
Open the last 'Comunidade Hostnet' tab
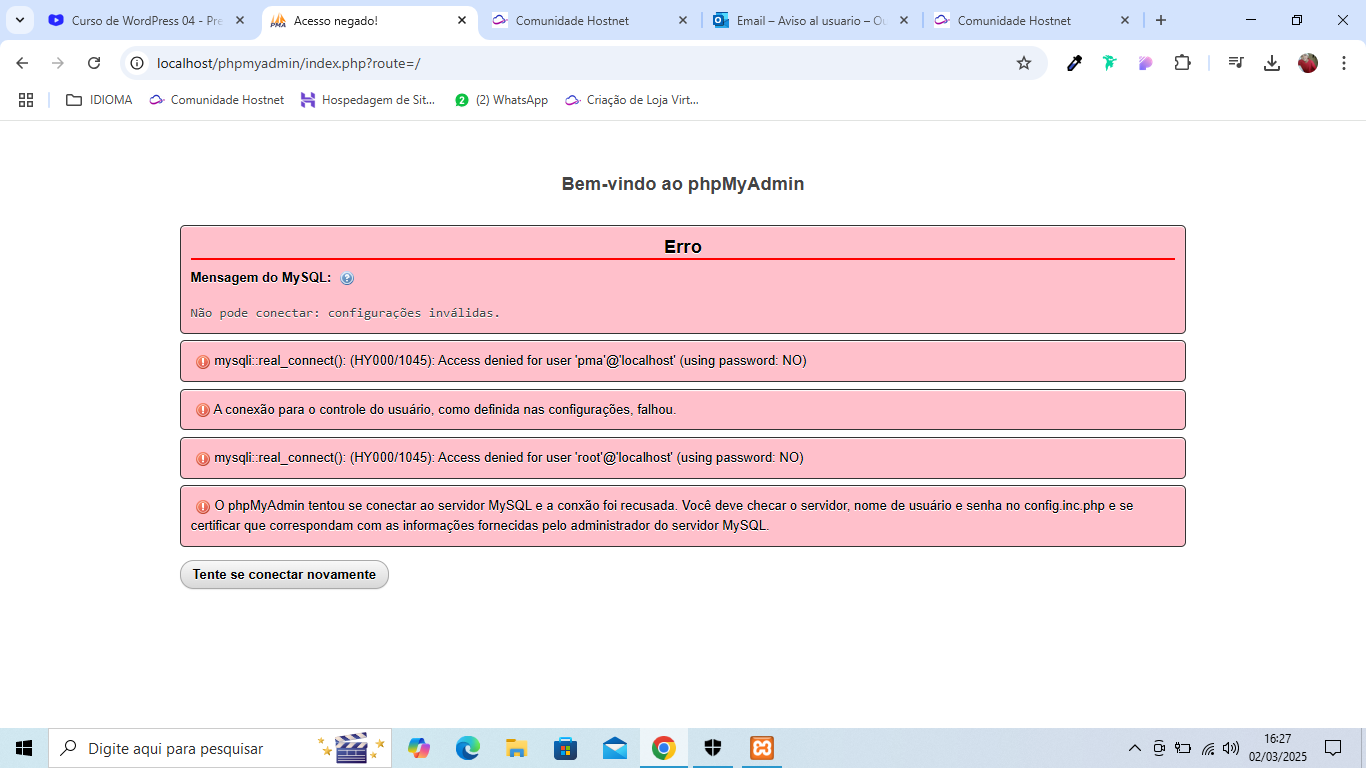(x=1030, y=20)
